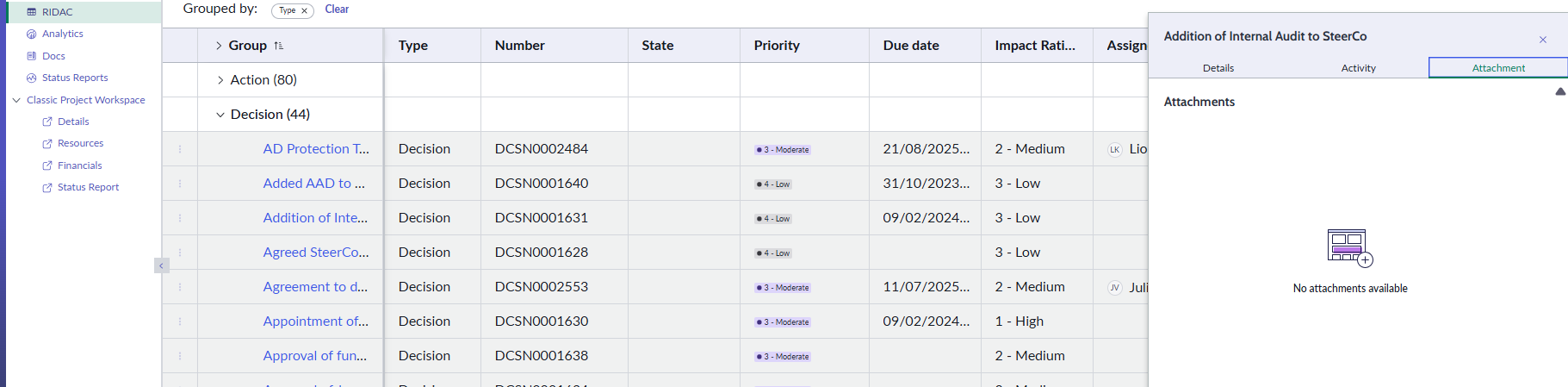This screenshot has height=387, width=1568.
Task: Collapse the Decision (44) group
Action: coord(220,115)
